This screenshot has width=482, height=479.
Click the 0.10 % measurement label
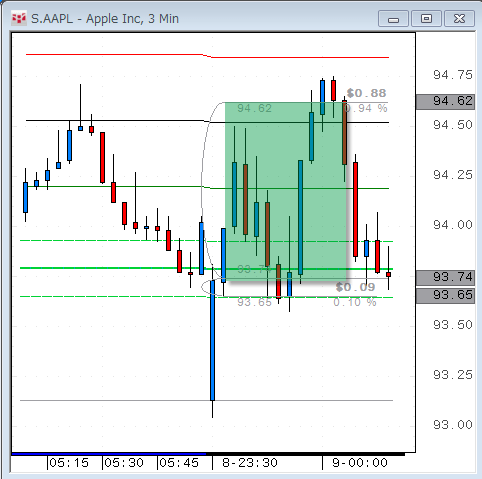pos(355,302)
